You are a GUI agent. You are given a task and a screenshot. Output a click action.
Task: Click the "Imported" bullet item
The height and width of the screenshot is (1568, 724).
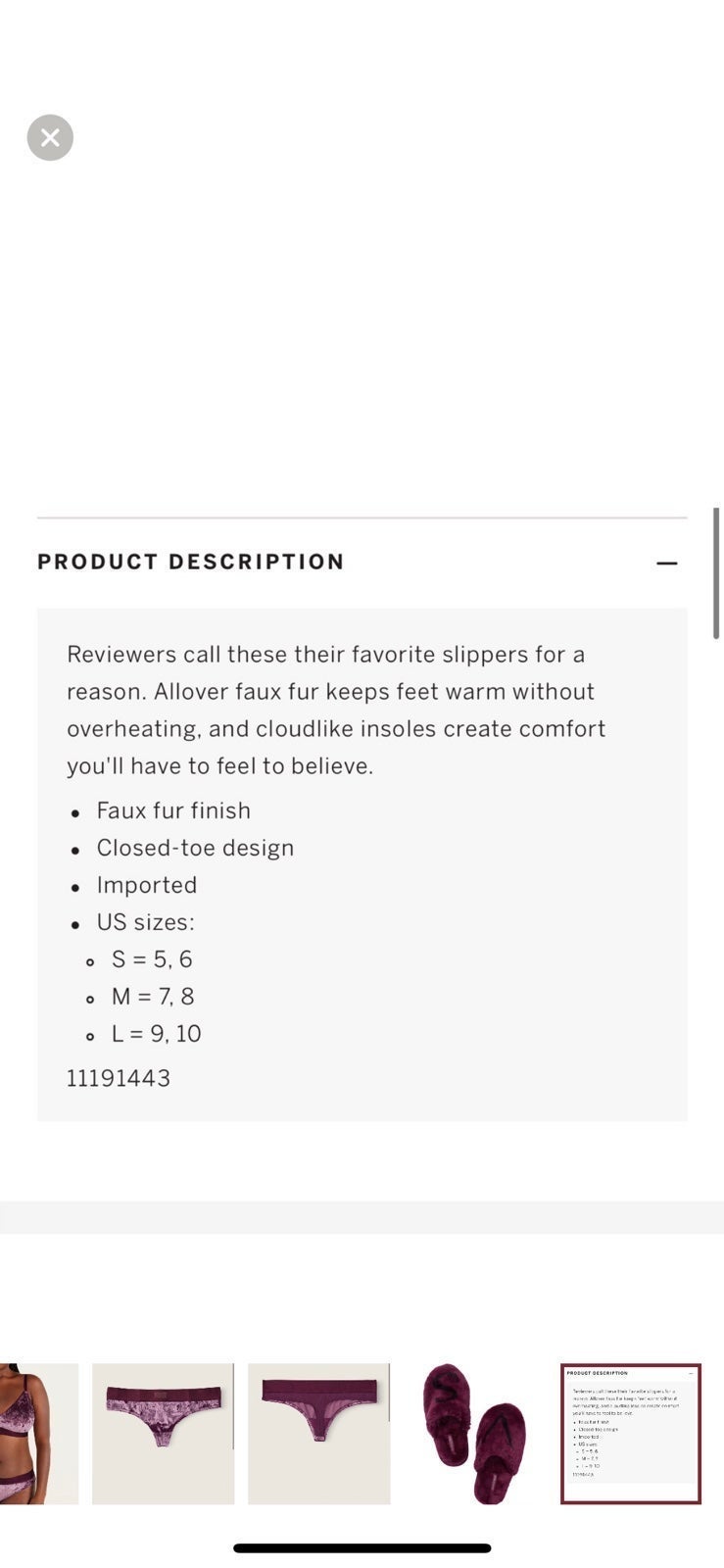point(147,885)
